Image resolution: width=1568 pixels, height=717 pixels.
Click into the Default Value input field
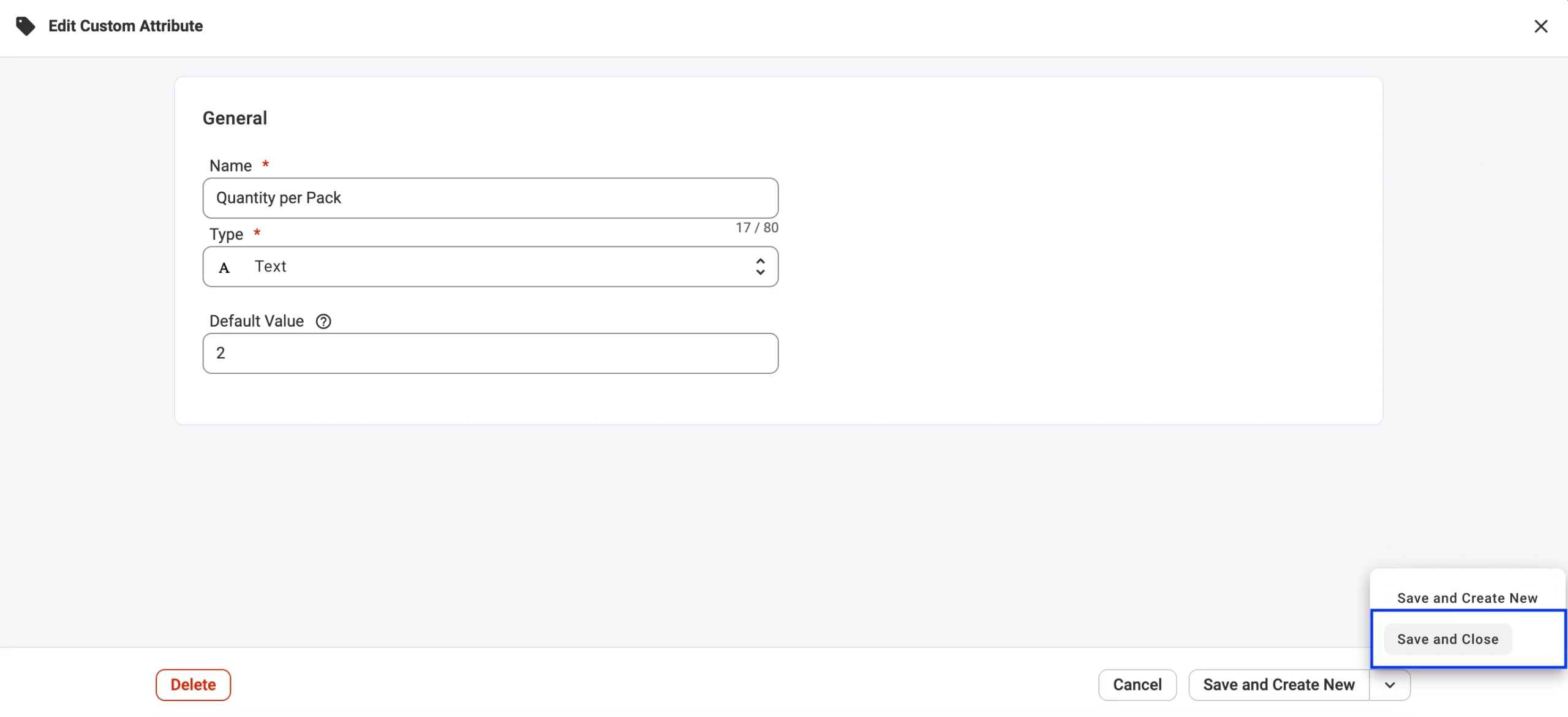[x=490, y=353]
